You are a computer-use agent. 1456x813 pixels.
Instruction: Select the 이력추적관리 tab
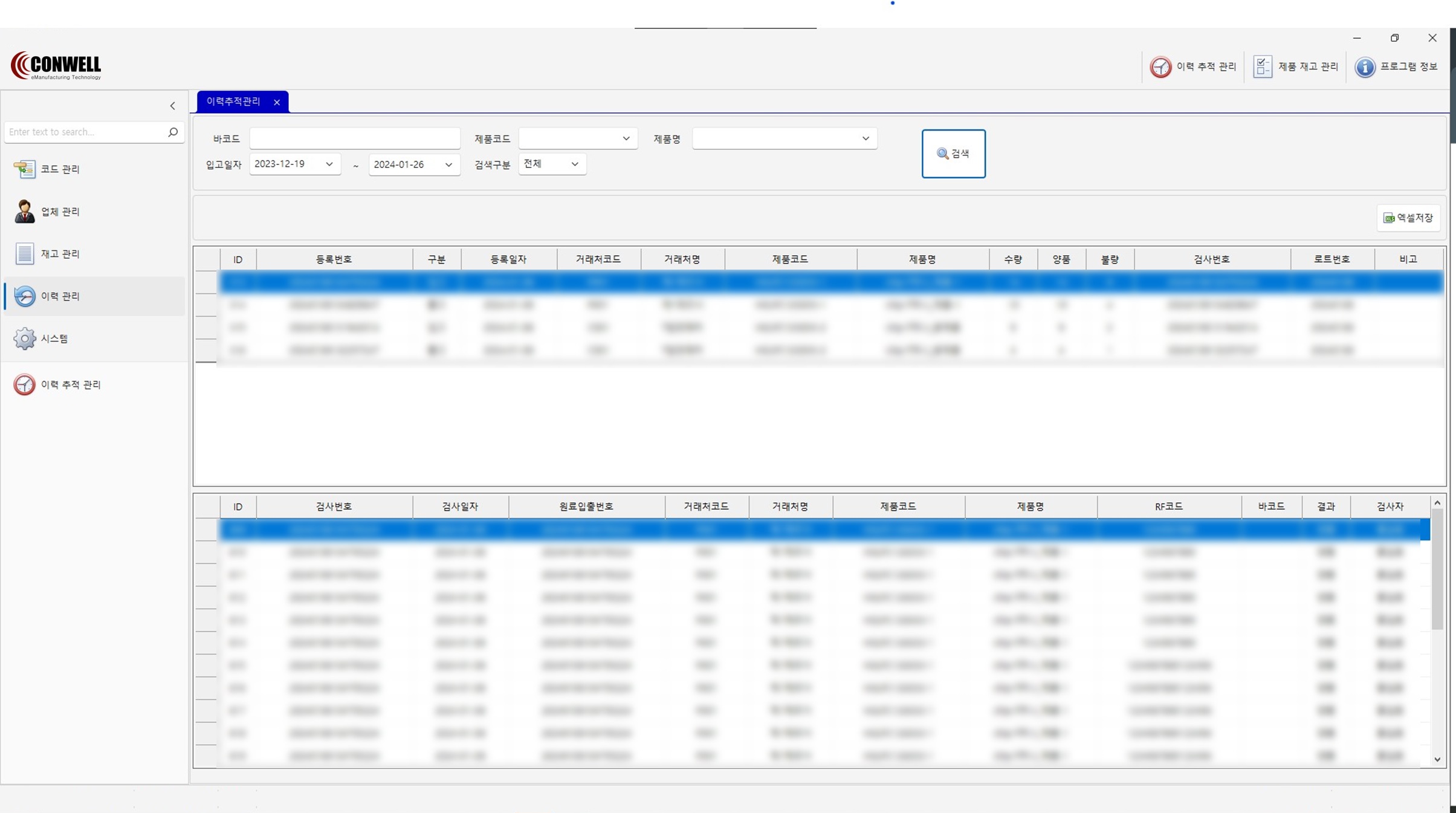(233, 102)
